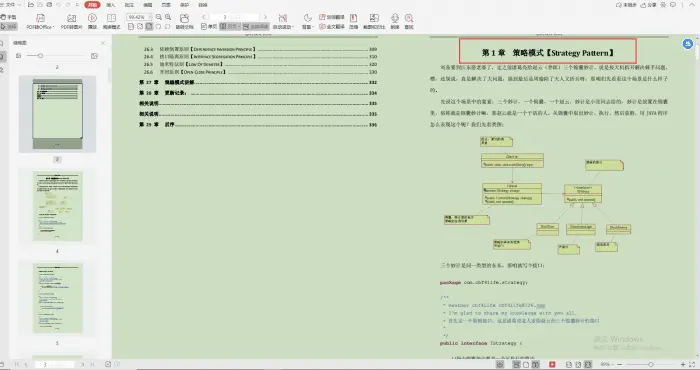
Task: Adjust the thumbnail size slider
Action: [x=40, y=56]
